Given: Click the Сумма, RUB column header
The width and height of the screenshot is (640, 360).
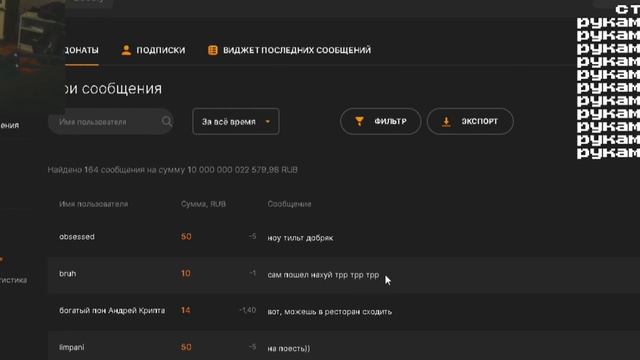Looking at the screenshot, I should (x=203, y=204).
